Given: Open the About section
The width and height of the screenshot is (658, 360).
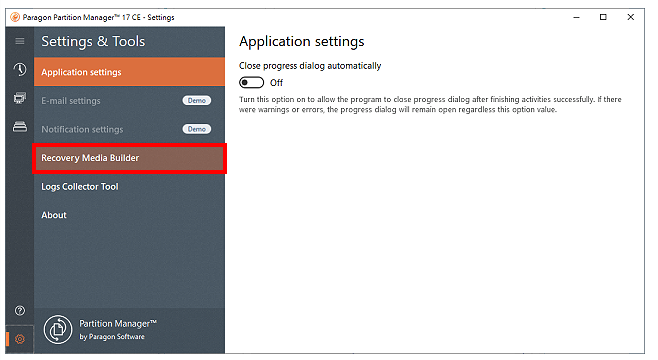Looking at the screenshot, I should [x=129, y=215].
